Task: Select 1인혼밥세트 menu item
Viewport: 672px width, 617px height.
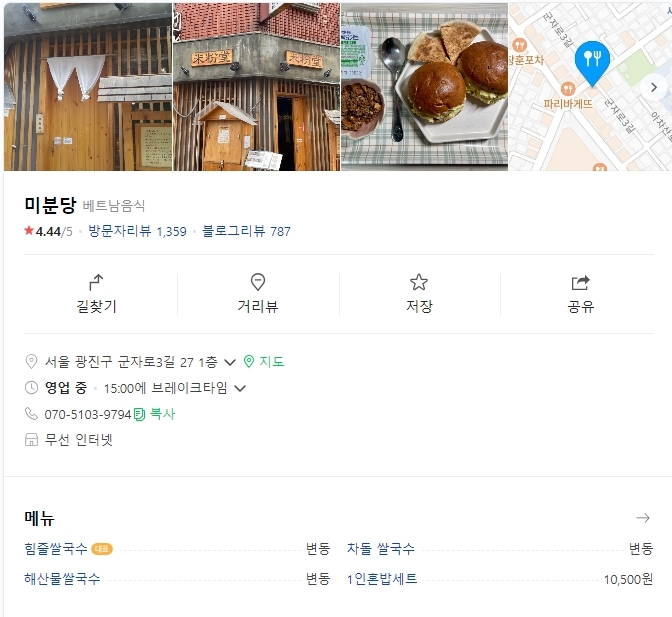Action: (382, 579)
